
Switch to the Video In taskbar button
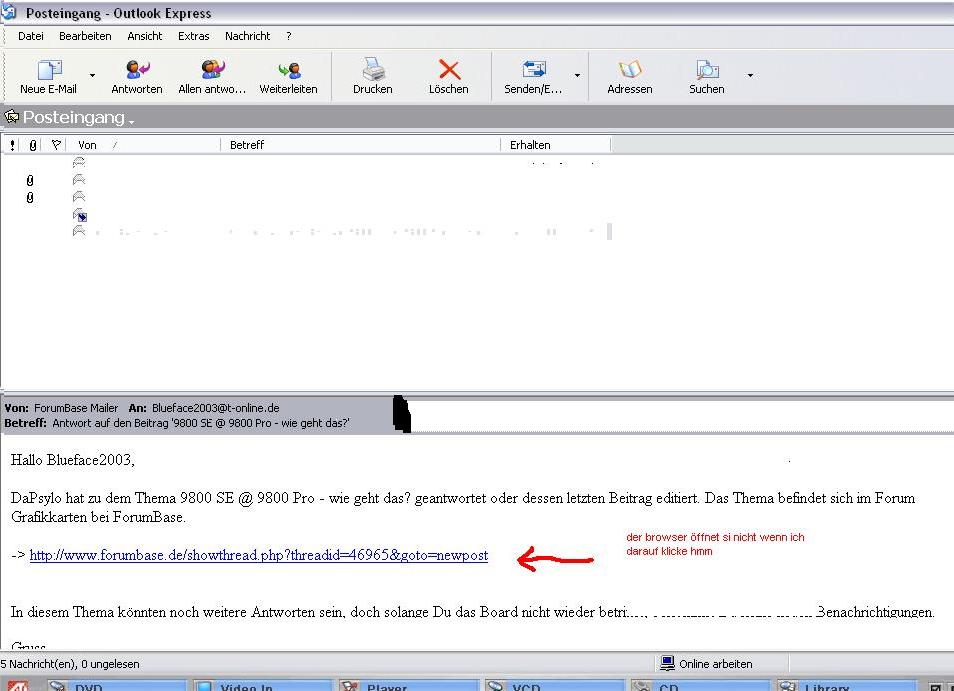(262, 686)
